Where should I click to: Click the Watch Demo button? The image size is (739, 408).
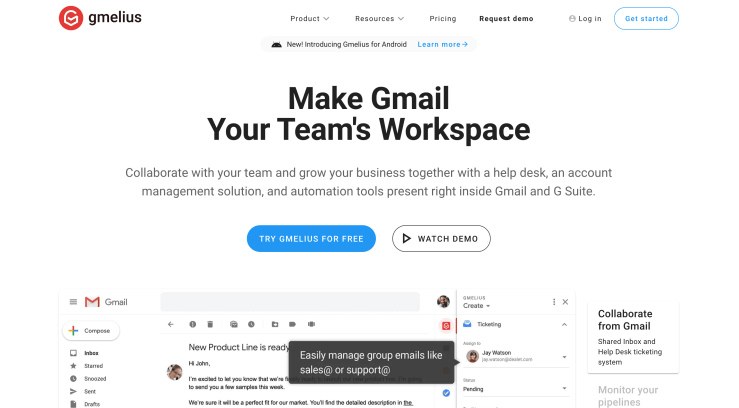click(x=441, y=238)
